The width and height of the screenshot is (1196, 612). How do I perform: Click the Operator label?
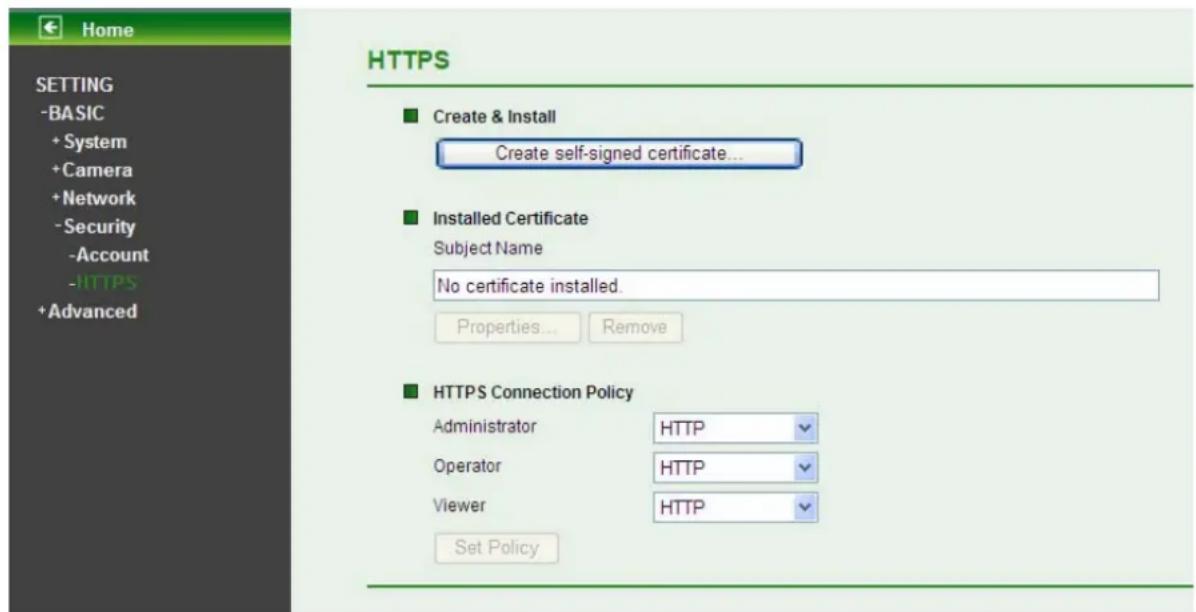pos(467,465)
